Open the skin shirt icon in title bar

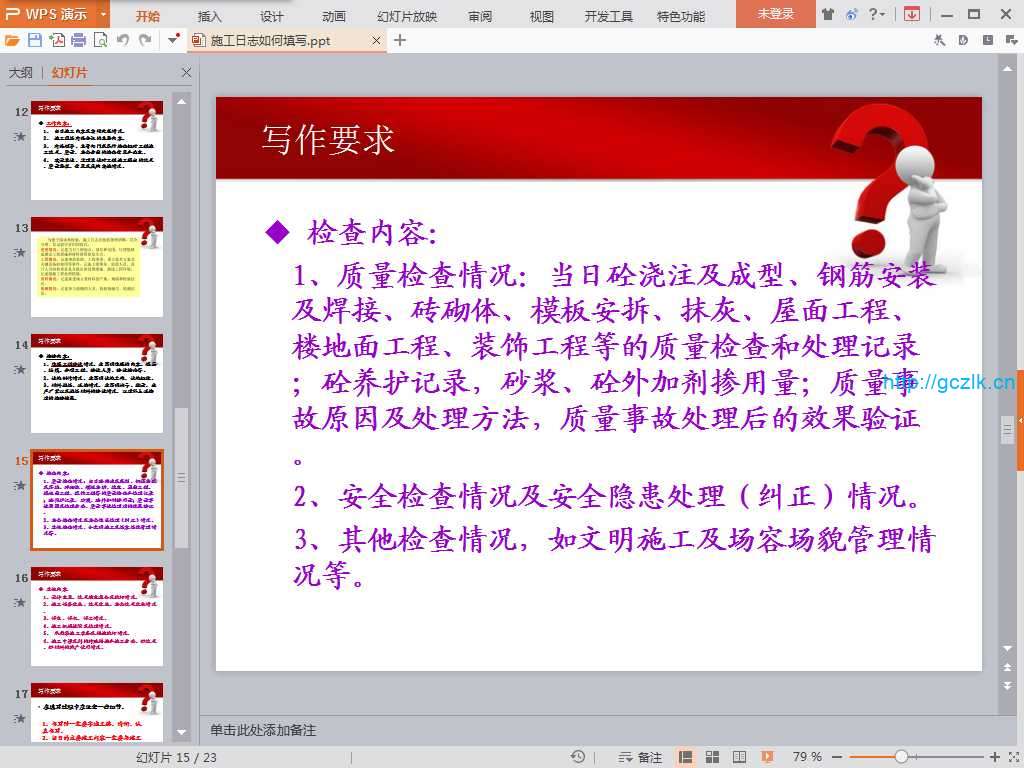(x=827, y=14)
